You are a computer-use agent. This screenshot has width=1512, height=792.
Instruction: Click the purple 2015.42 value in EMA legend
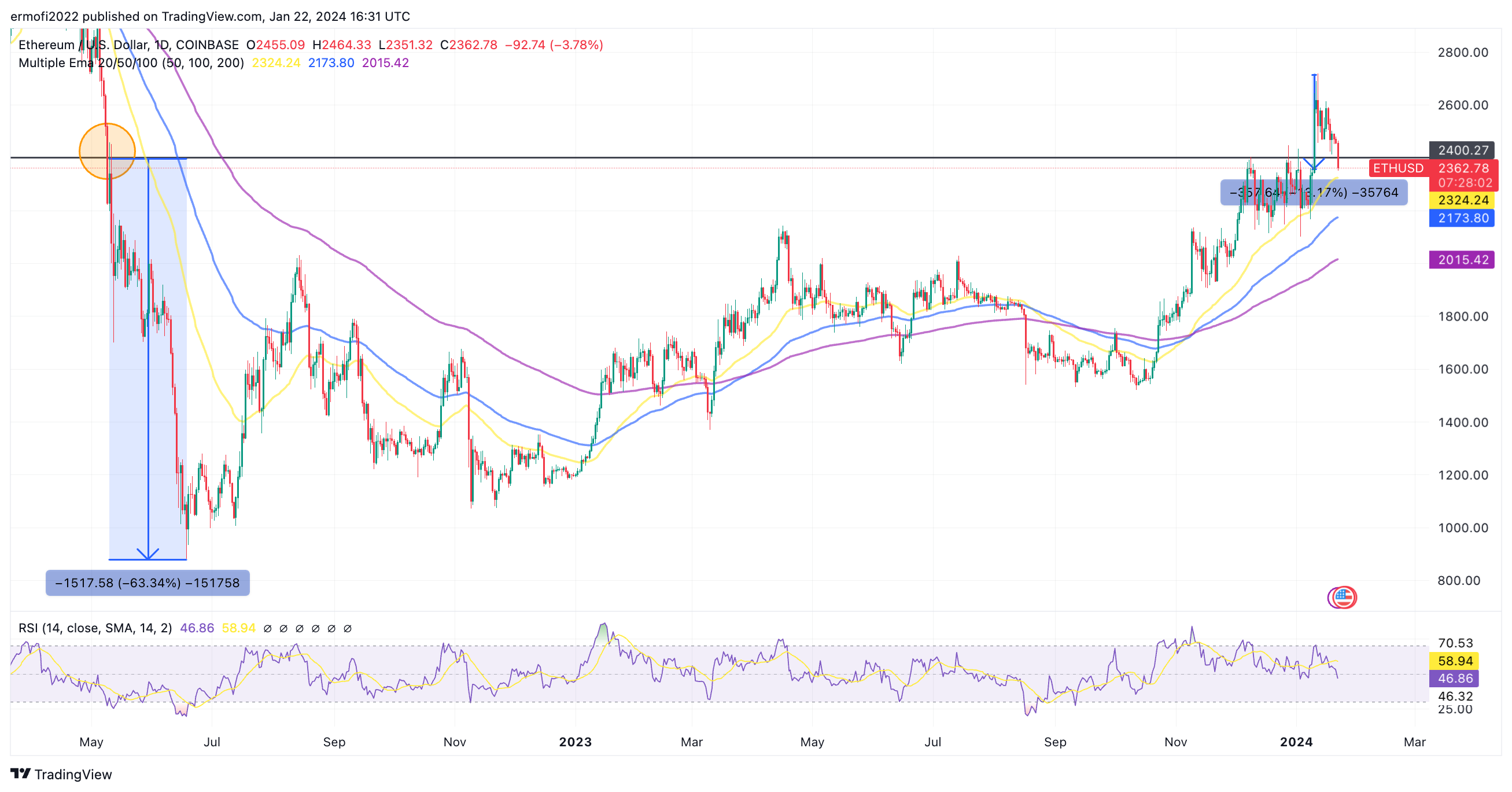coord(385,63)
